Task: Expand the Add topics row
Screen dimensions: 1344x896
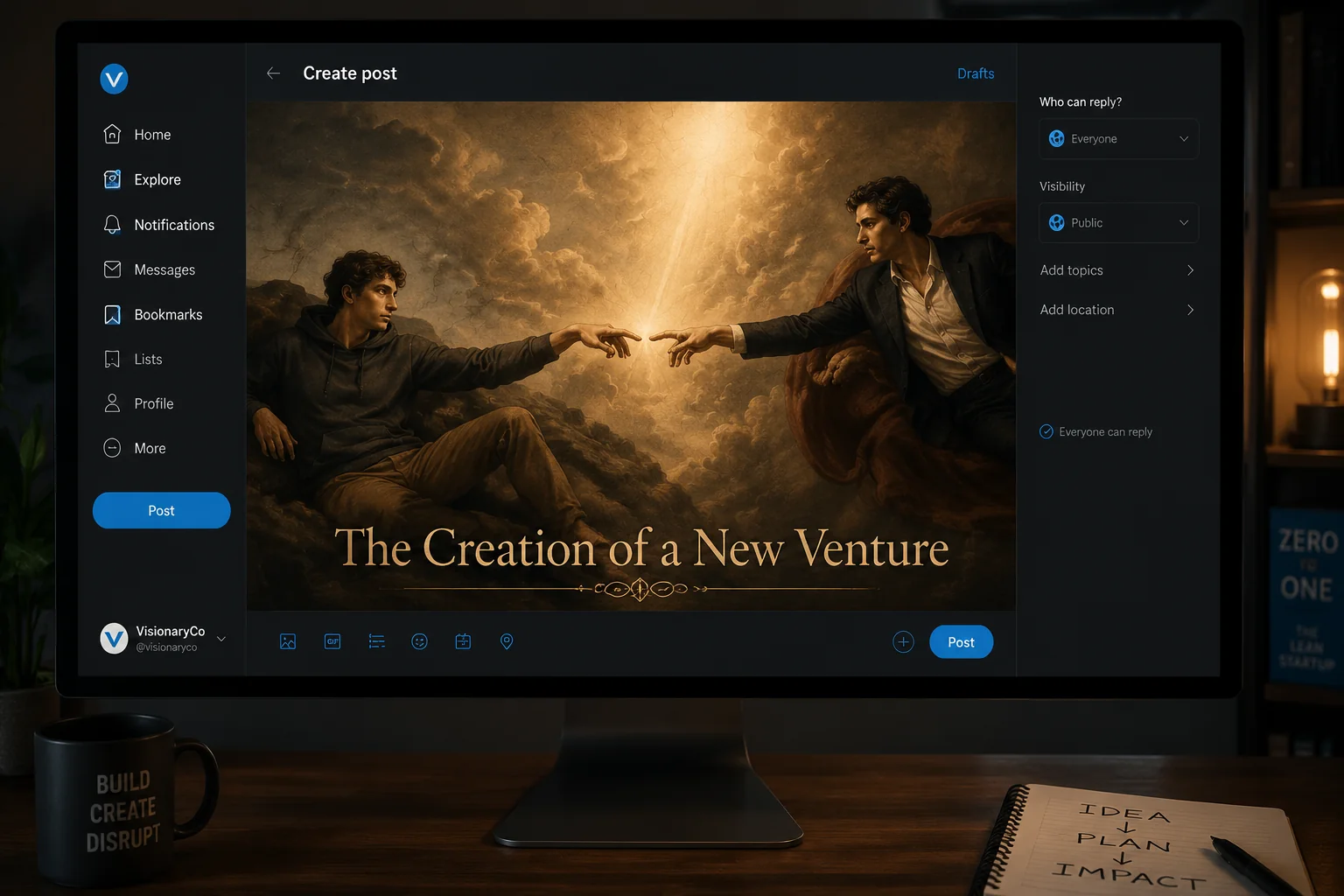Action: (x=1117, y=270)
